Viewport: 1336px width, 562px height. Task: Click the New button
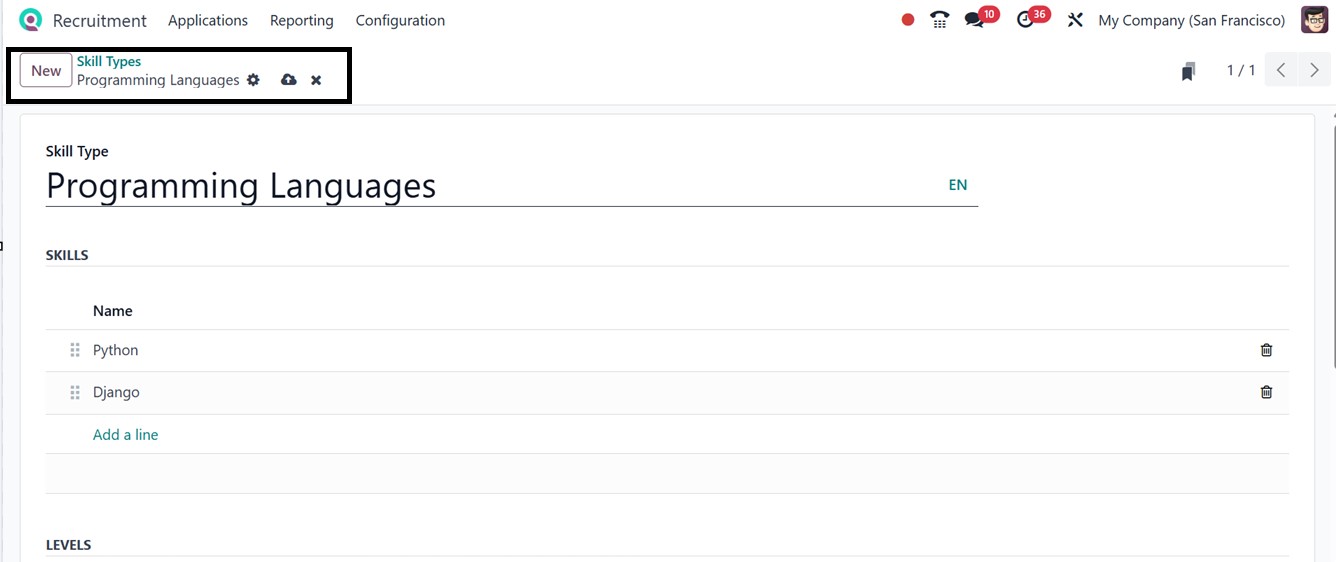(46, 70)
